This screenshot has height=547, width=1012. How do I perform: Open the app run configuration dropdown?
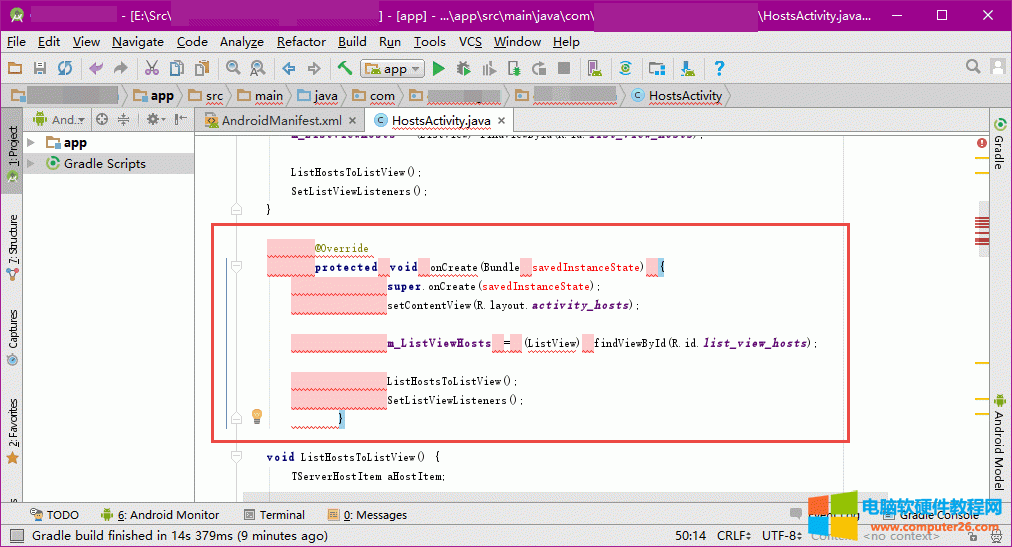tap(394, 68)
